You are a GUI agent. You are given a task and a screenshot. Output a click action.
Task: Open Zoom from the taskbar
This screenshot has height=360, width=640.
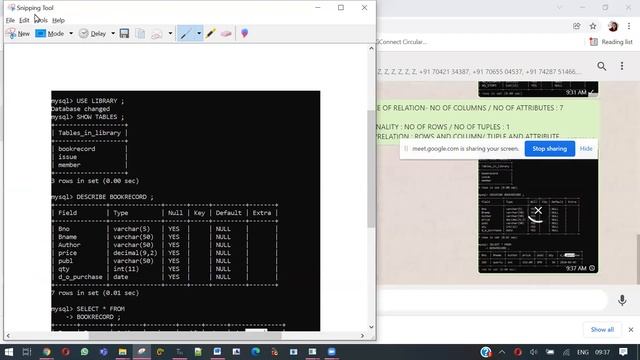[x=331, y=352]
